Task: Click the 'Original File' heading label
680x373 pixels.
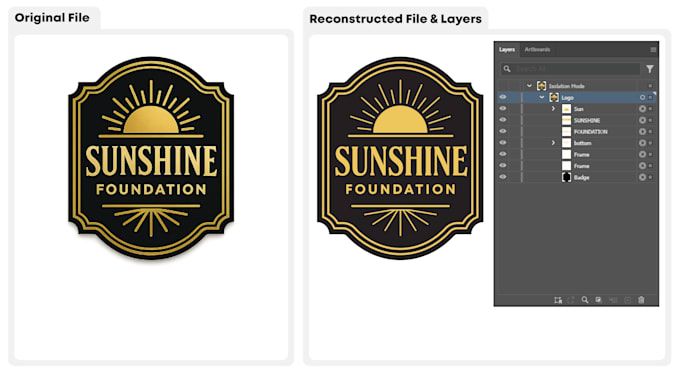Action: (52, 18)
